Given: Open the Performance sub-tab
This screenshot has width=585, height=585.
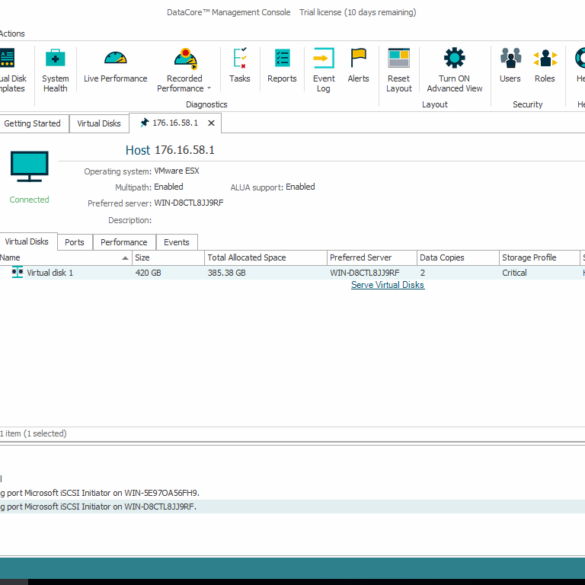Looking at the screenshot, I should 124,243.
